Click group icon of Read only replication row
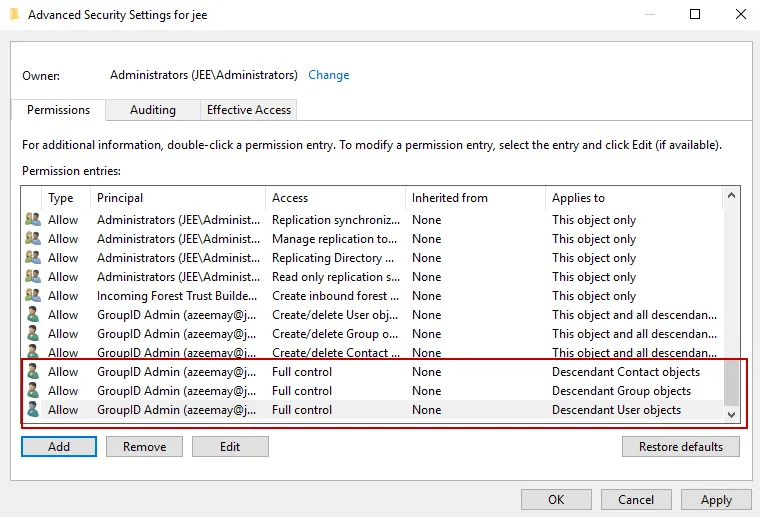The image size is (760, 517). (x=32, y=276)
